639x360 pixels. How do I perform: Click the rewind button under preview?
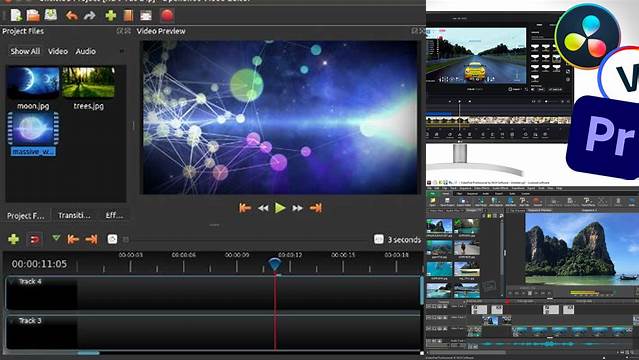pyautogui.click(x=263, y=208)
